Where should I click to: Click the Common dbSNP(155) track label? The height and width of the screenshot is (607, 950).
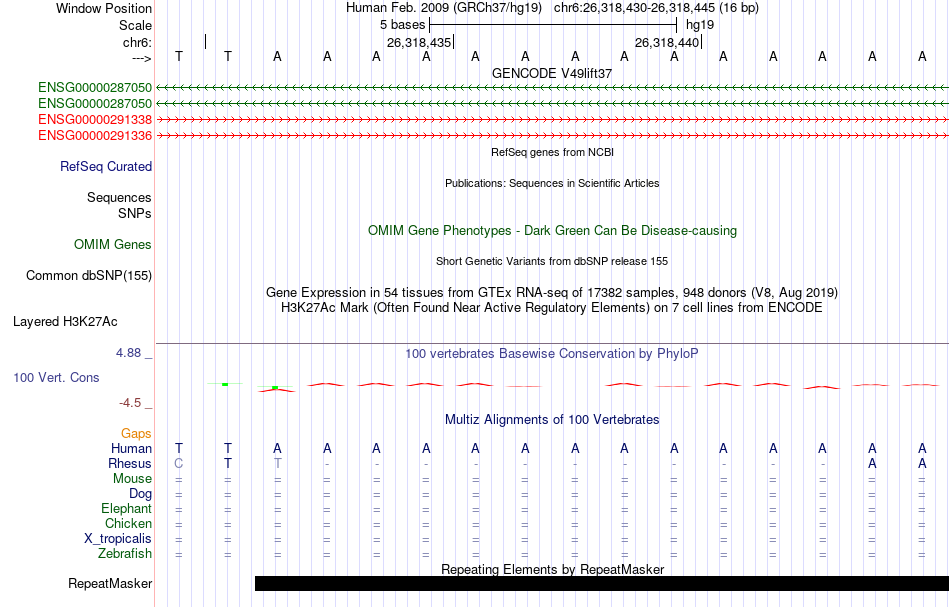88,276
